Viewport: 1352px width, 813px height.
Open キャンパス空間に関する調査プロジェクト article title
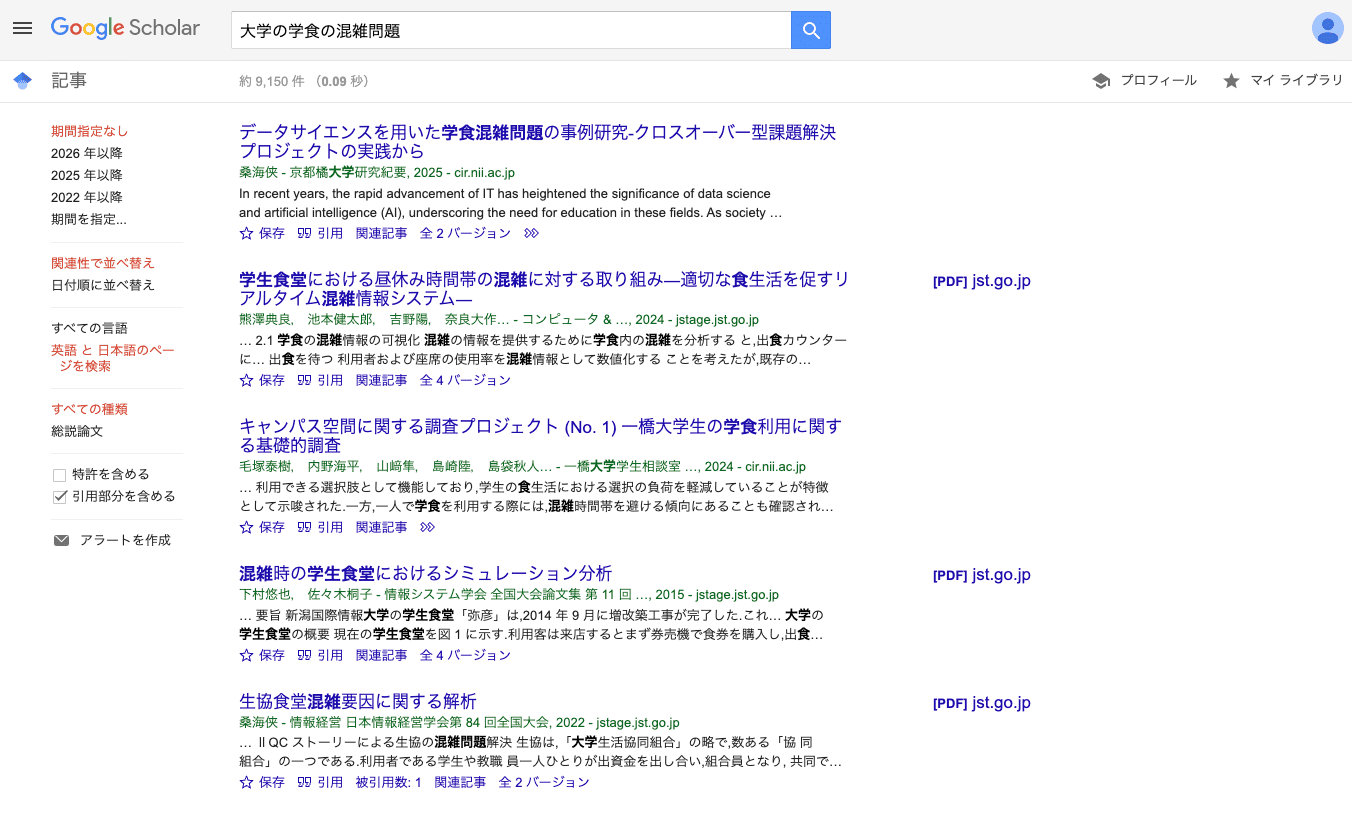[541, 436]
